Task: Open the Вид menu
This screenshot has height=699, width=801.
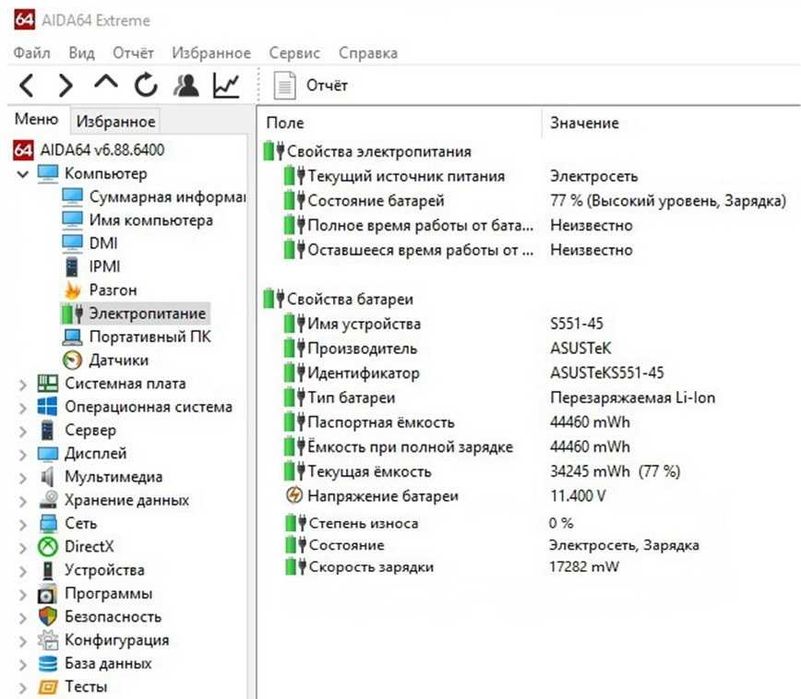Action: point(82,53)
